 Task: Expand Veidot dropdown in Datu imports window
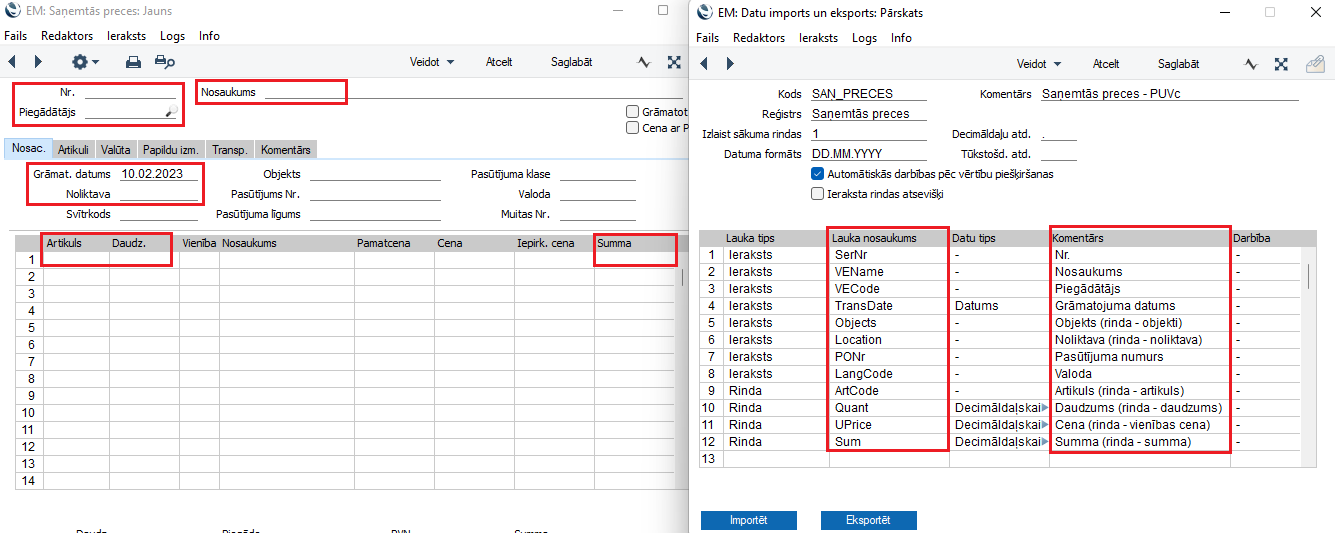click(x=1040, y=64)
